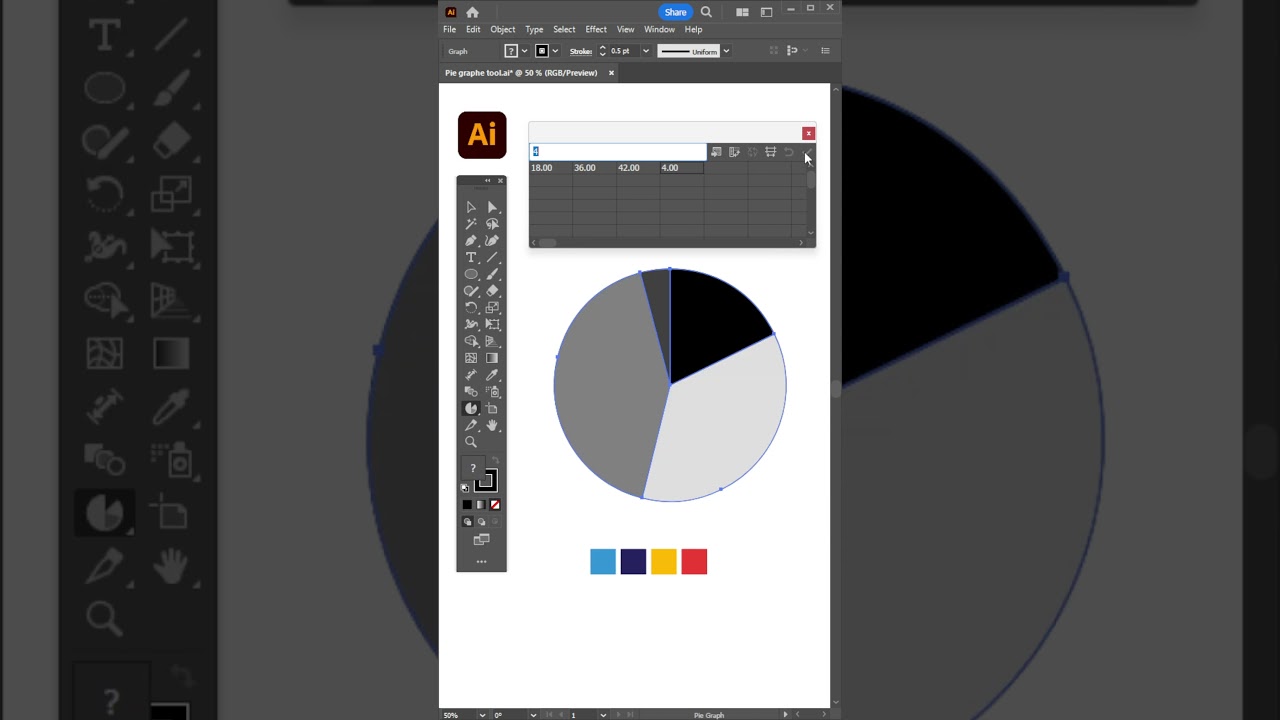Close the graph data window
The image size is (1280, 720).
[x=808, y=133]
